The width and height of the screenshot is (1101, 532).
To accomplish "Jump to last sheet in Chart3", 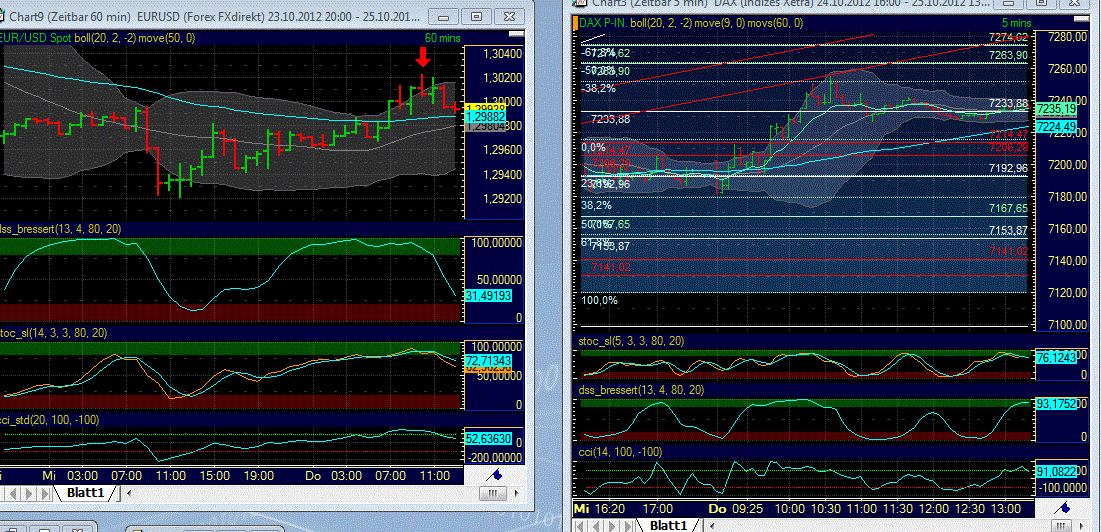I will coord(628,526).
